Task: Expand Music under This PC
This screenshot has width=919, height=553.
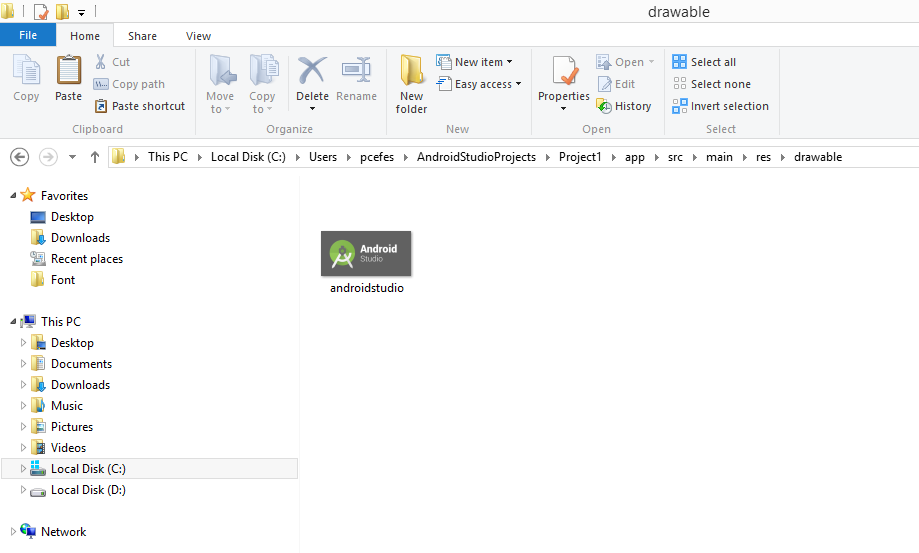Action: coord(23,406)
